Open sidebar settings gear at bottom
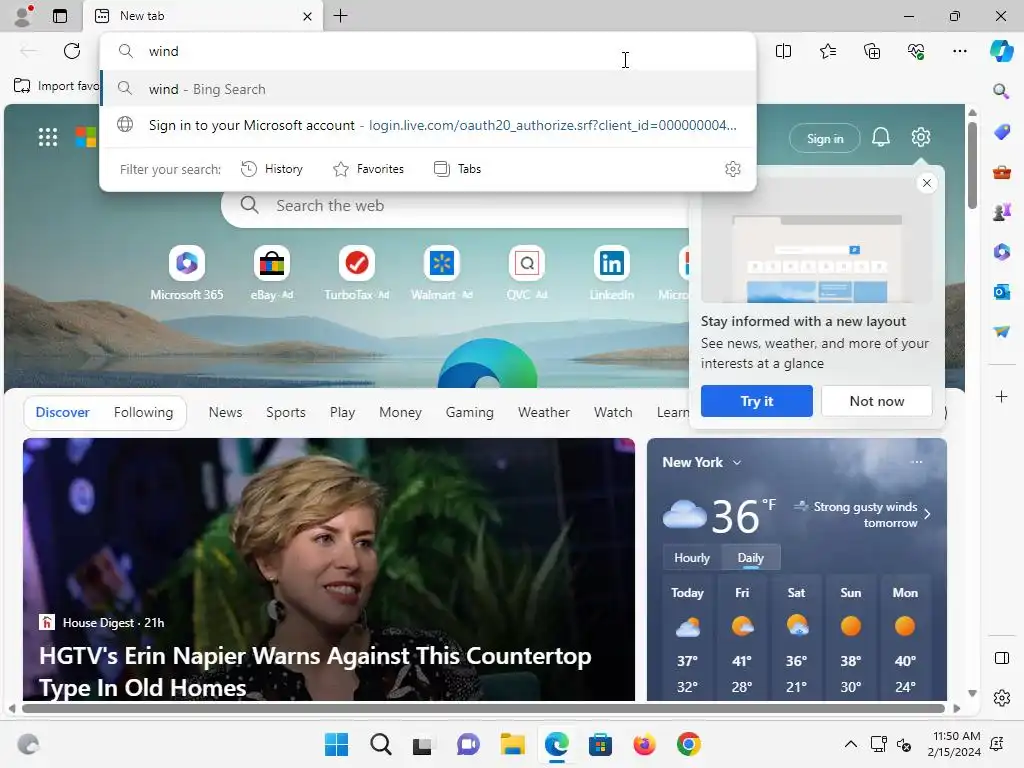 1001,698
